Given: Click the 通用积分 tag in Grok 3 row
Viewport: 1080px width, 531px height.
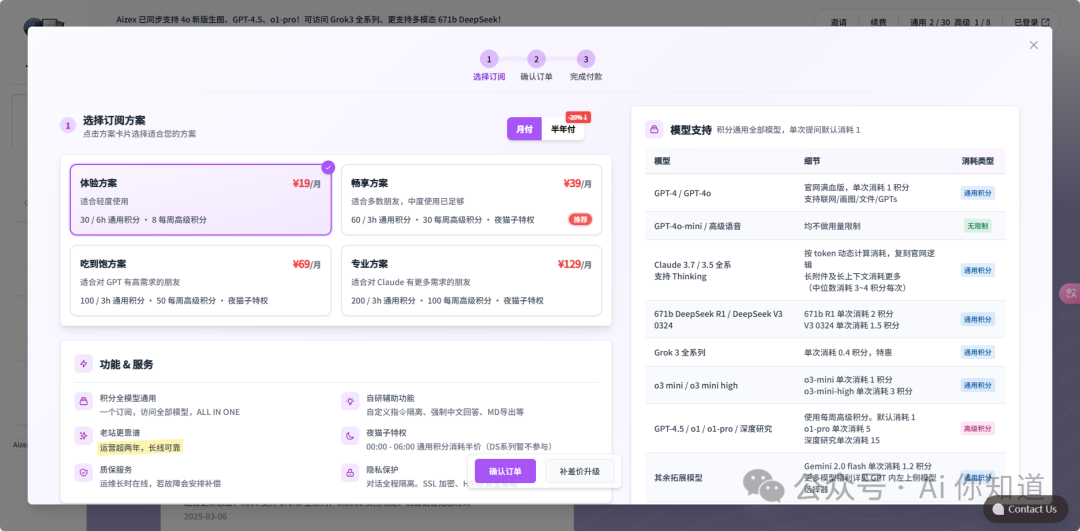Looking at the screenshot, I should tap(977, 352).
